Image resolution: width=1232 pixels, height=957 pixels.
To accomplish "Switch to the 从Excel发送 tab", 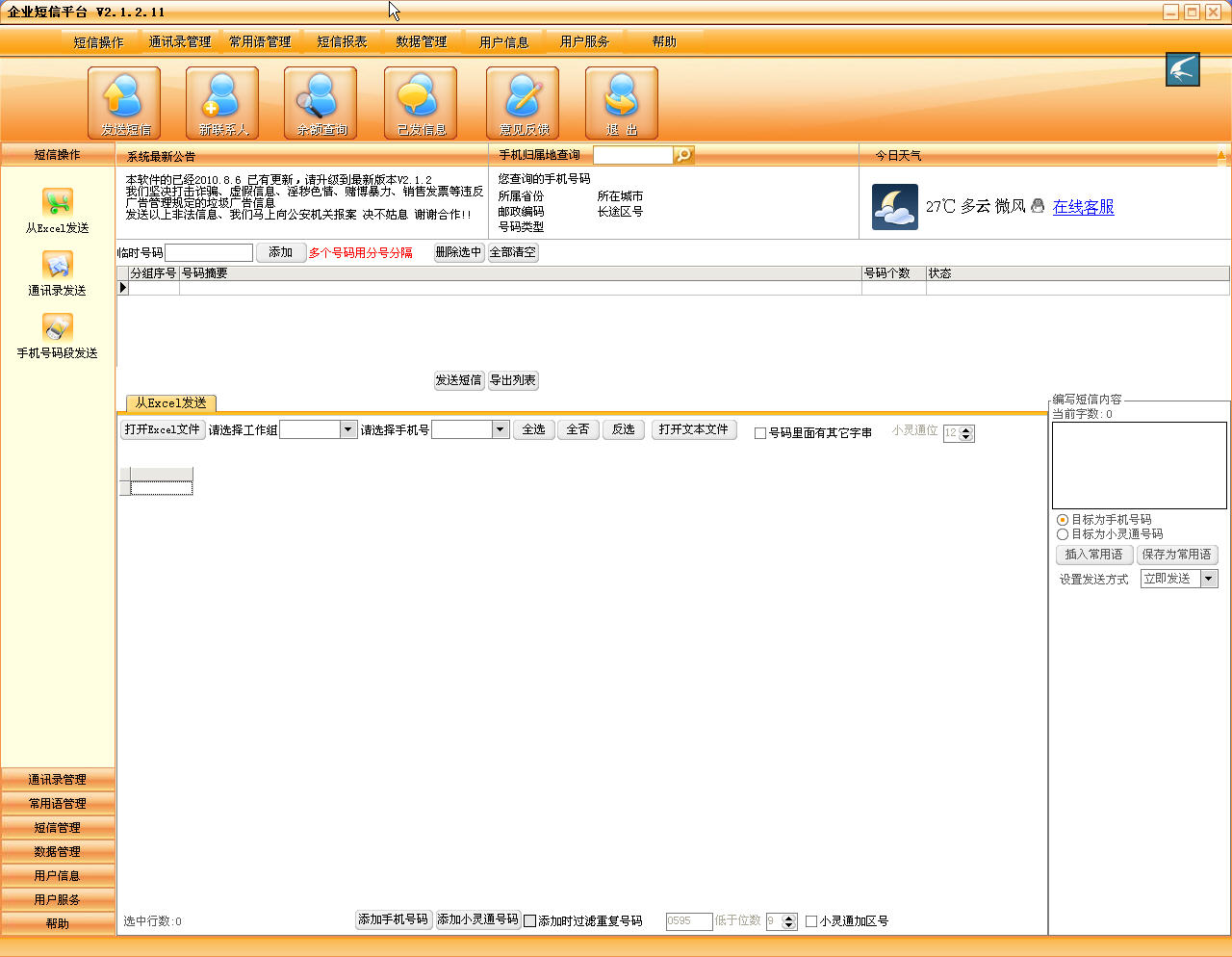I will coord(170,403).
